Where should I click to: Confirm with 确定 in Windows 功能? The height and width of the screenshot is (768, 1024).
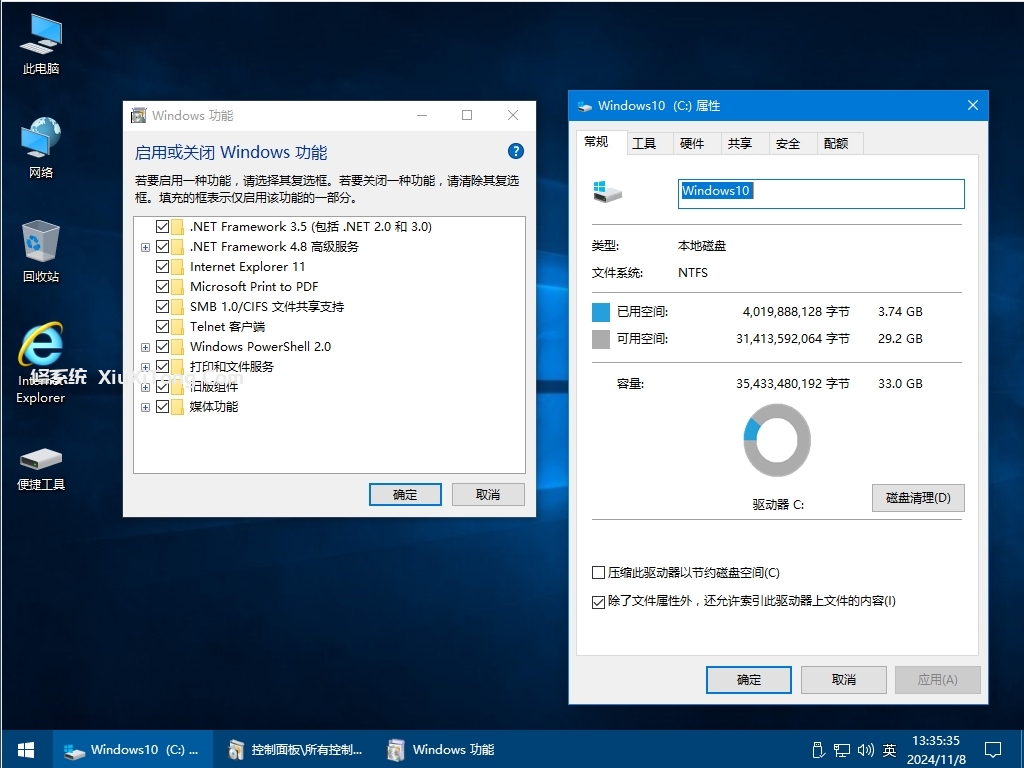[x=405, y=494]
